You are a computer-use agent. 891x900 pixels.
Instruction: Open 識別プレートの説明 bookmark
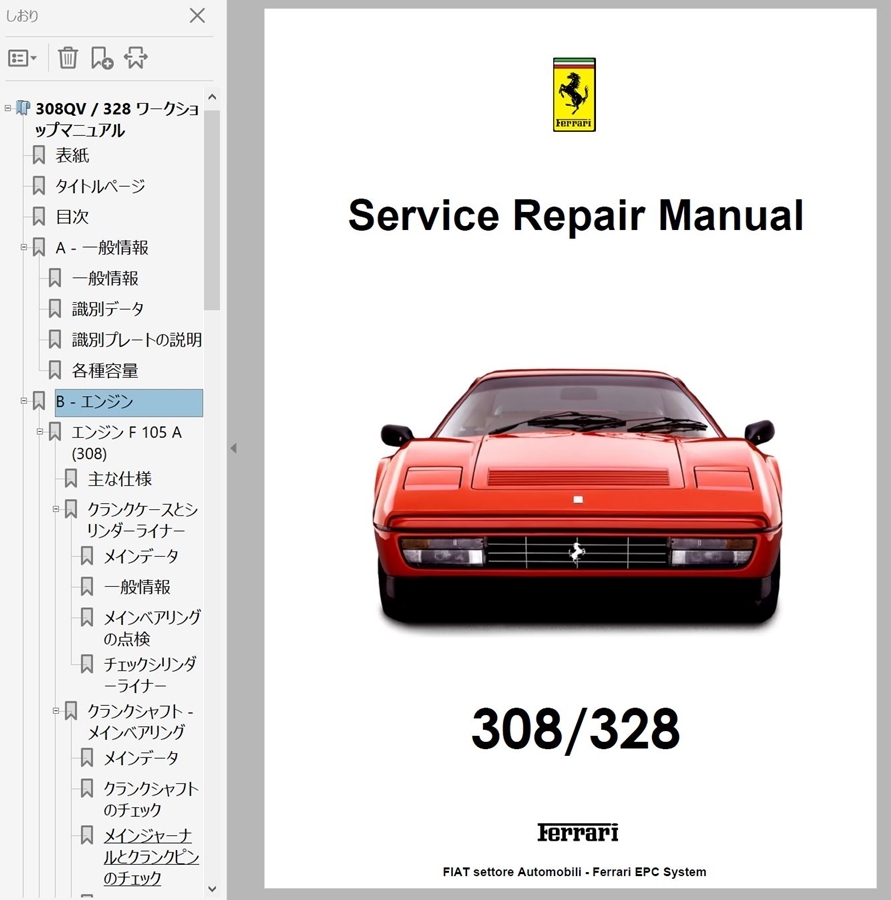(x=137, y=340)
